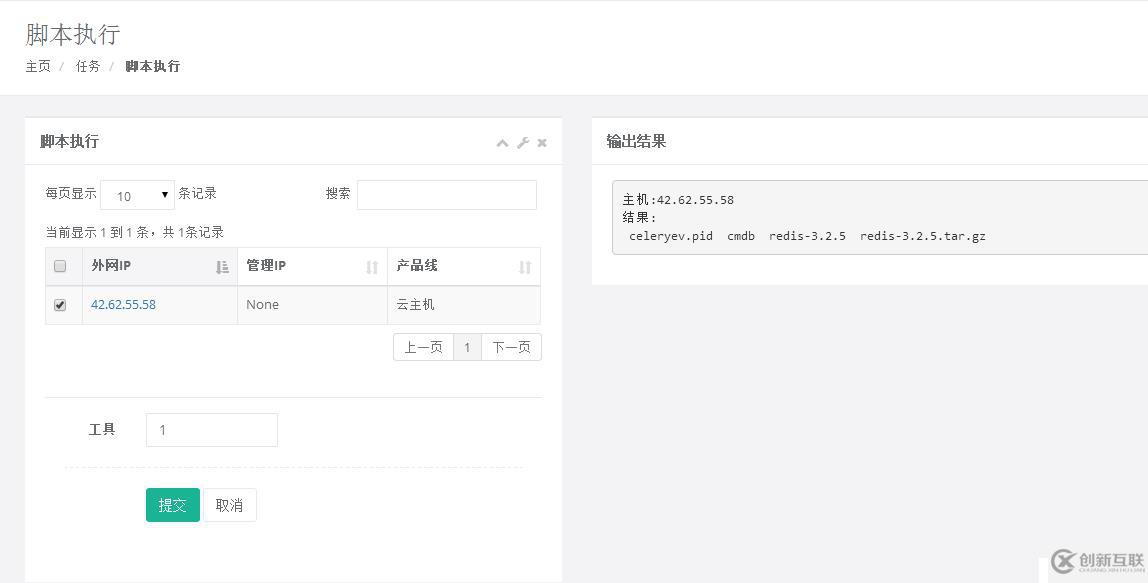Go to 上一页 previous page

423,347
